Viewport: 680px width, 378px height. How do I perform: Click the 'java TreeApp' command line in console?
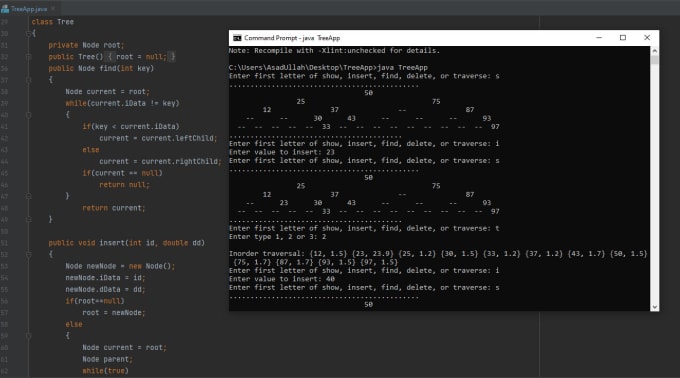328,68
